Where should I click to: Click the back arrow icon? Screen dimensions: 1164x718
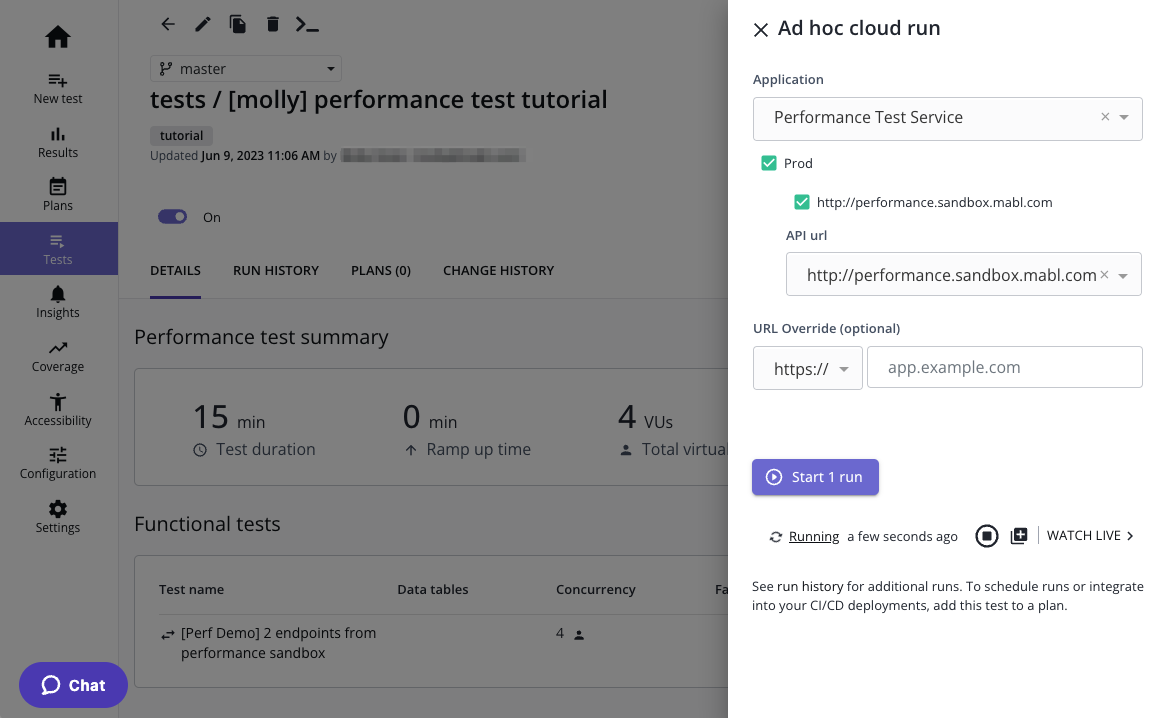click(168, 24)
